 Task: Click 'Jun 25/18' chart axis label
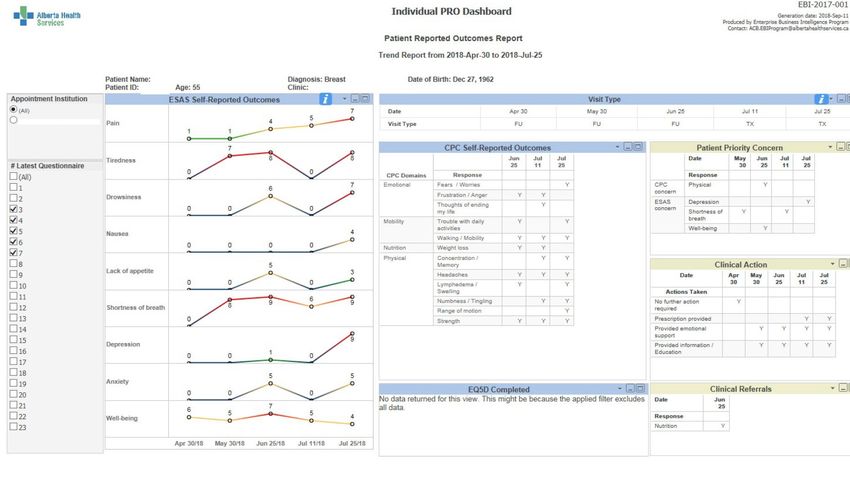271,444
